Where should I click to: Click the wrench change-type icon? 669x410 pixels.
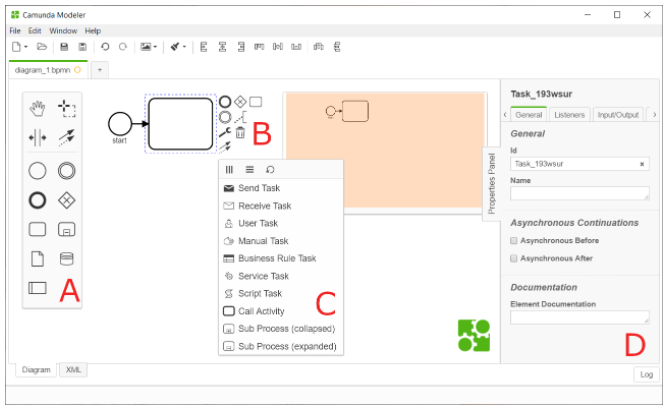click(x=225, y=132)
